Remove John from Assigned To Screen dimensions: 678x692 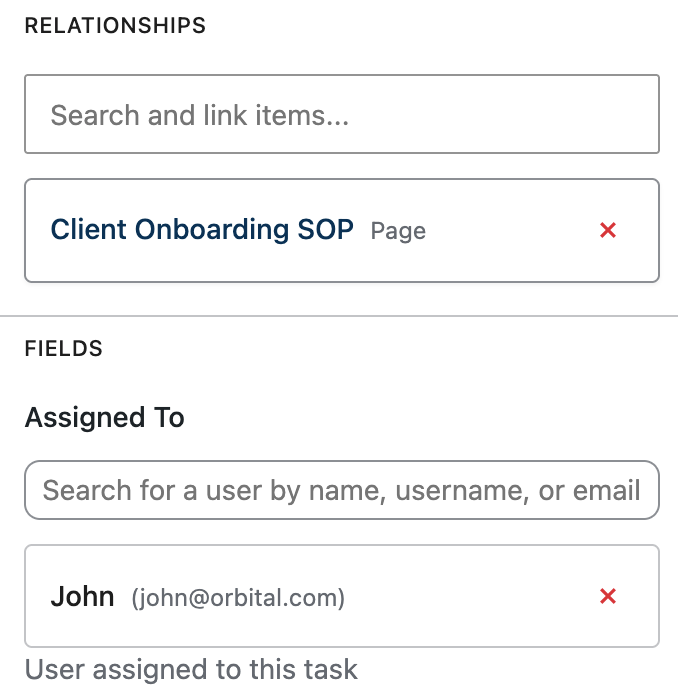coord(608,596)
